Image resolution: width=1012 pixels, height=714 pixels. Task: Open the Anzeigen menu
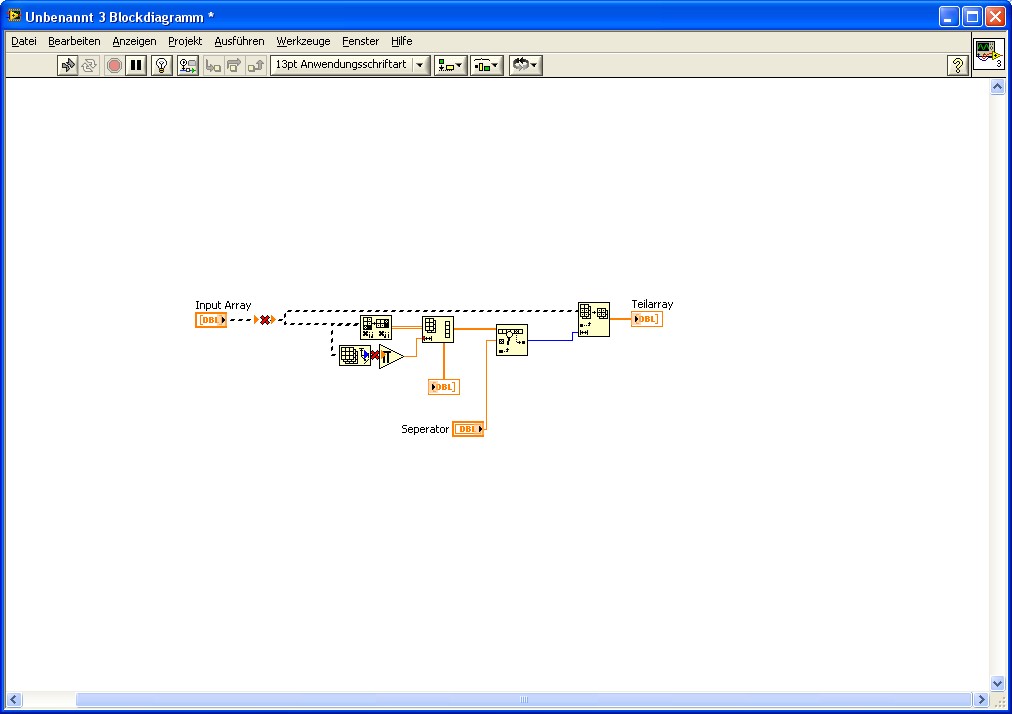pos(134,41)
